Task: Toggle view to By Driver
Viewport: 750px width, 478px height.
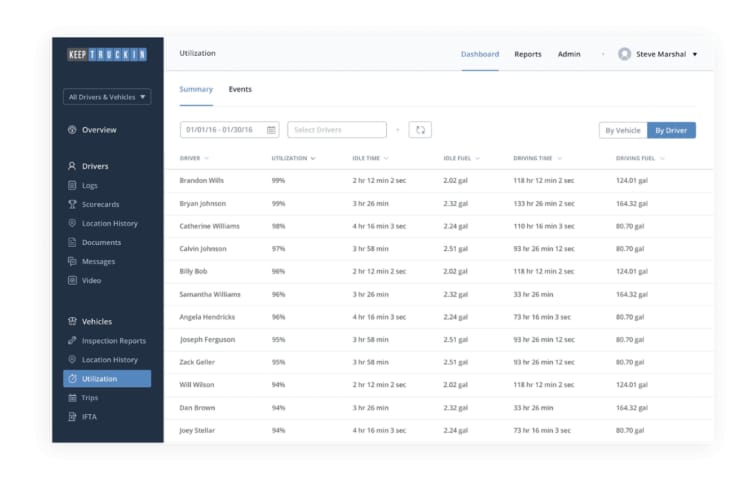Action: pyautogui.click(x=671, y=130)
